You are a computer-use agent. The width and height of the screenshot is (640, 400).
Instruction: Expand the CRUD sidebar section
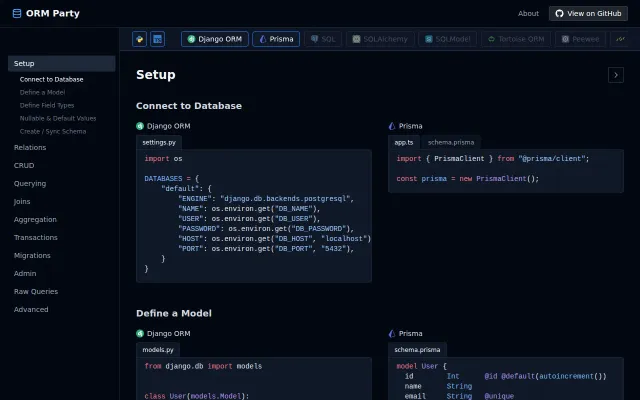click(24, 165)
